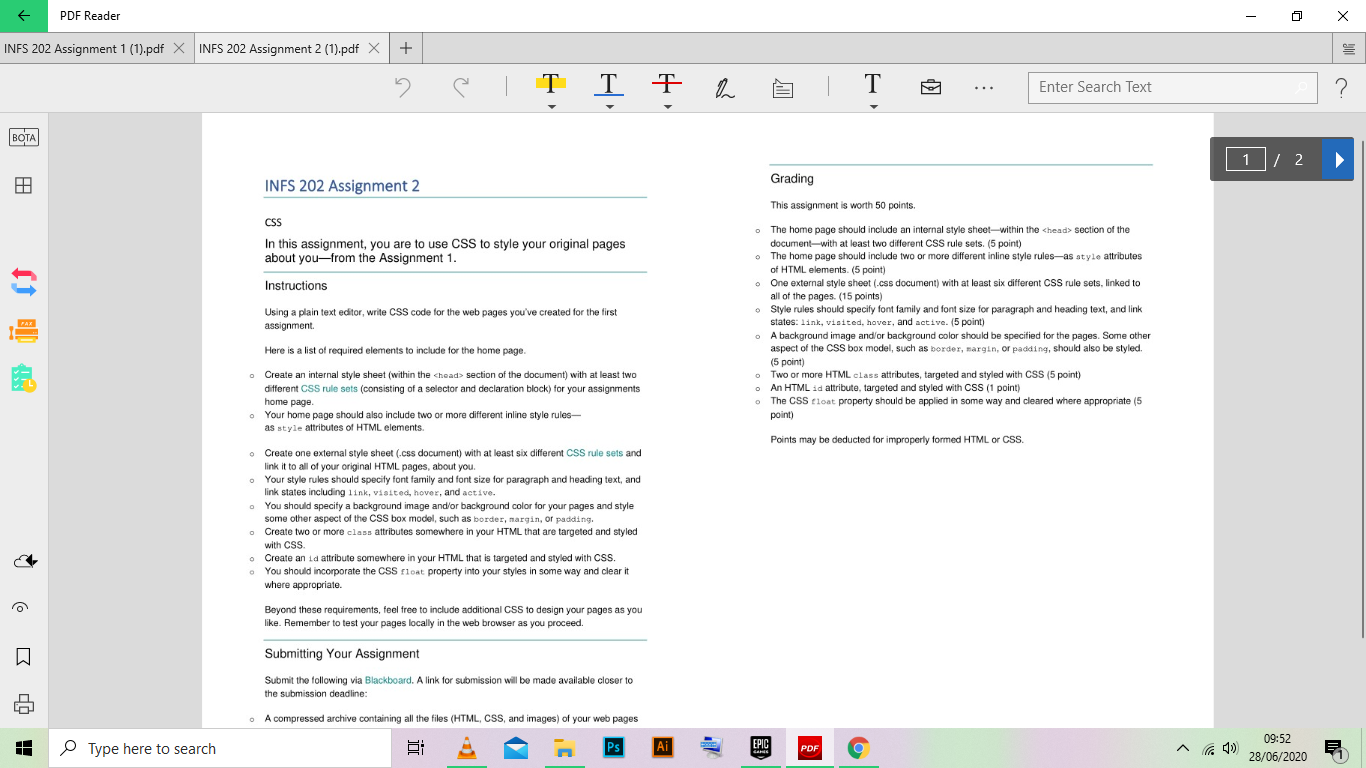This screenshot has width=1366, height=768.
Task: Switch to INFS 202 Assignment 1 tab
Action: (84, 49)
